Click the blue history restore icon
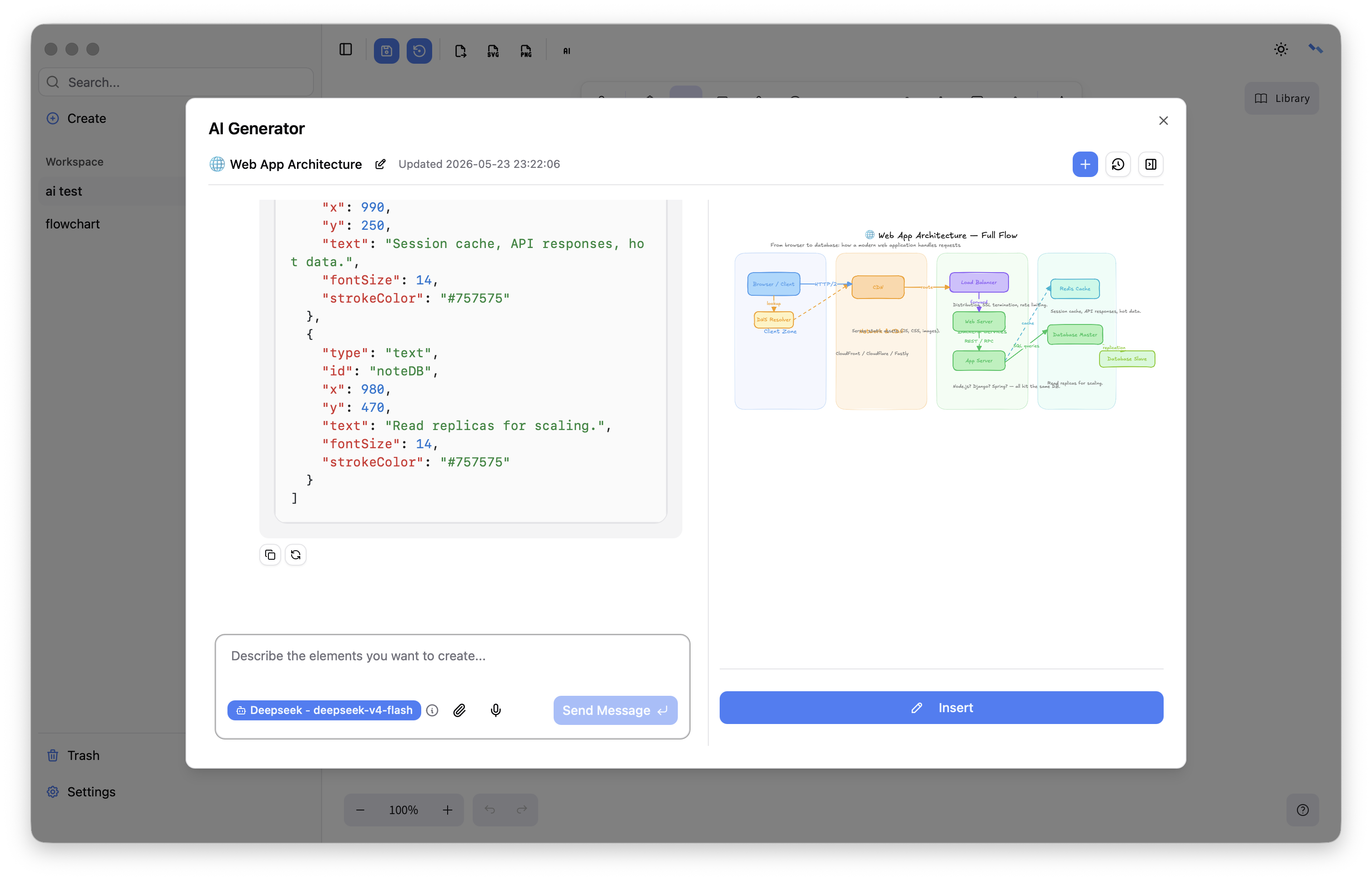Image resolution: width=1372 pixels, height=881 pixels. pyautogui.click(x=419, y=51)
